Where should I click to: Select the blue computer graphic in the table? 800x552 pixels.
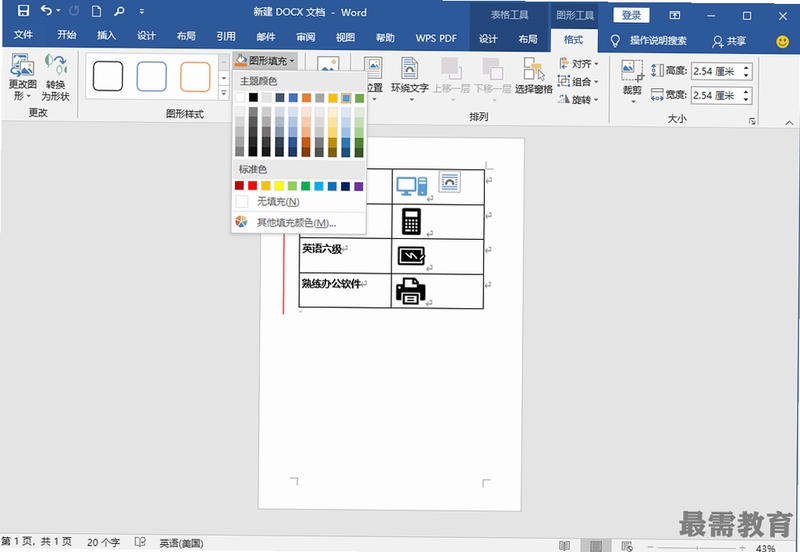point(411,186)
